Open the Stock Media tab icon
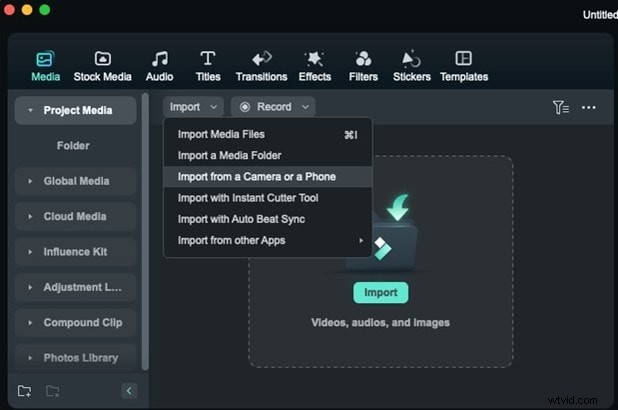This screenshot has width=618, height=410. [x=102, y=60]
